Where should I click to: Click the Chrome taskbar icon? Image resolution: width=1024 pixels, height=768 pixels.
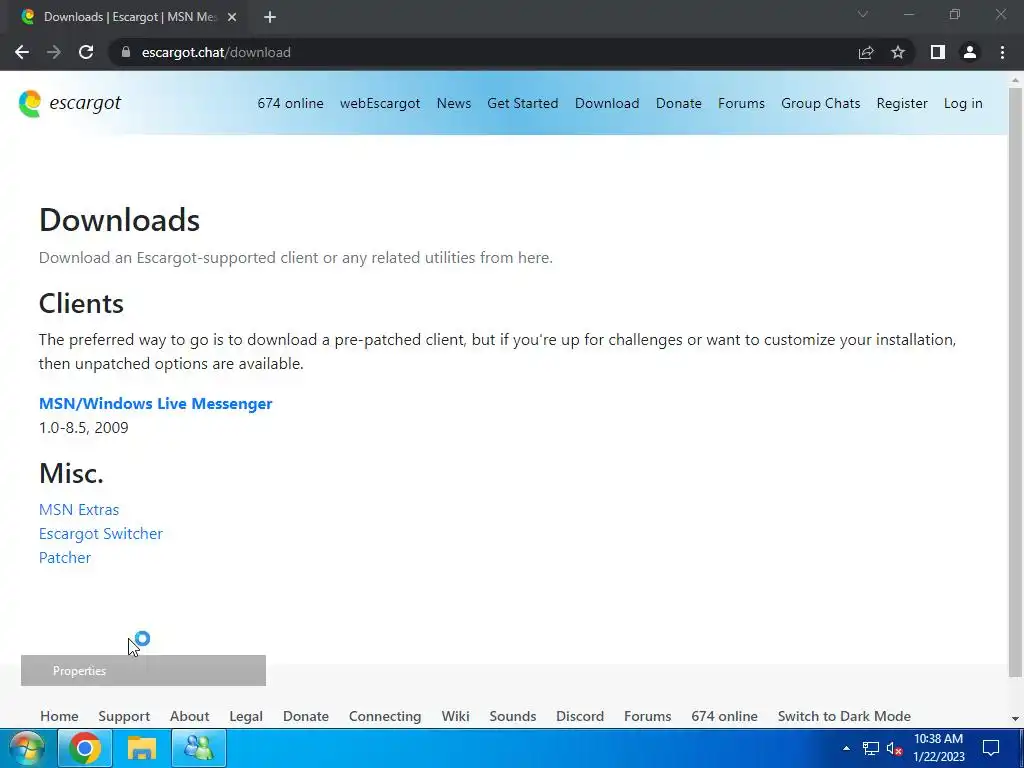[x=84, y=748]
